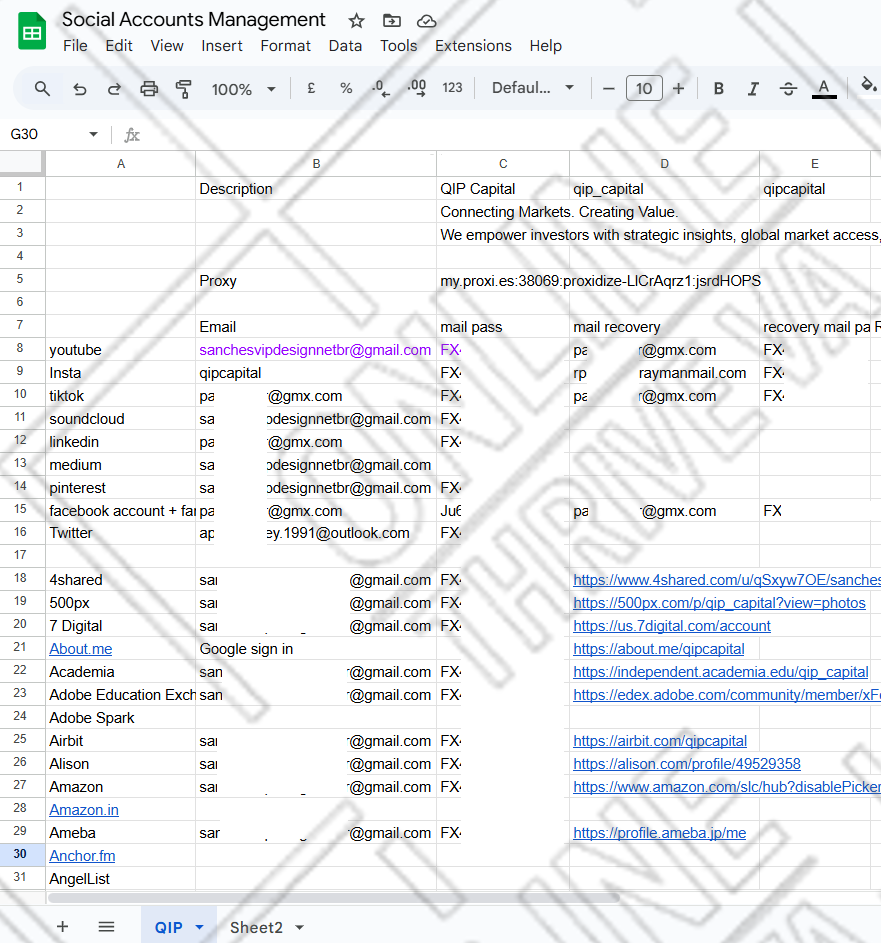
Task: Select the paint format roller icon
Action: click(x=183, y=89)
